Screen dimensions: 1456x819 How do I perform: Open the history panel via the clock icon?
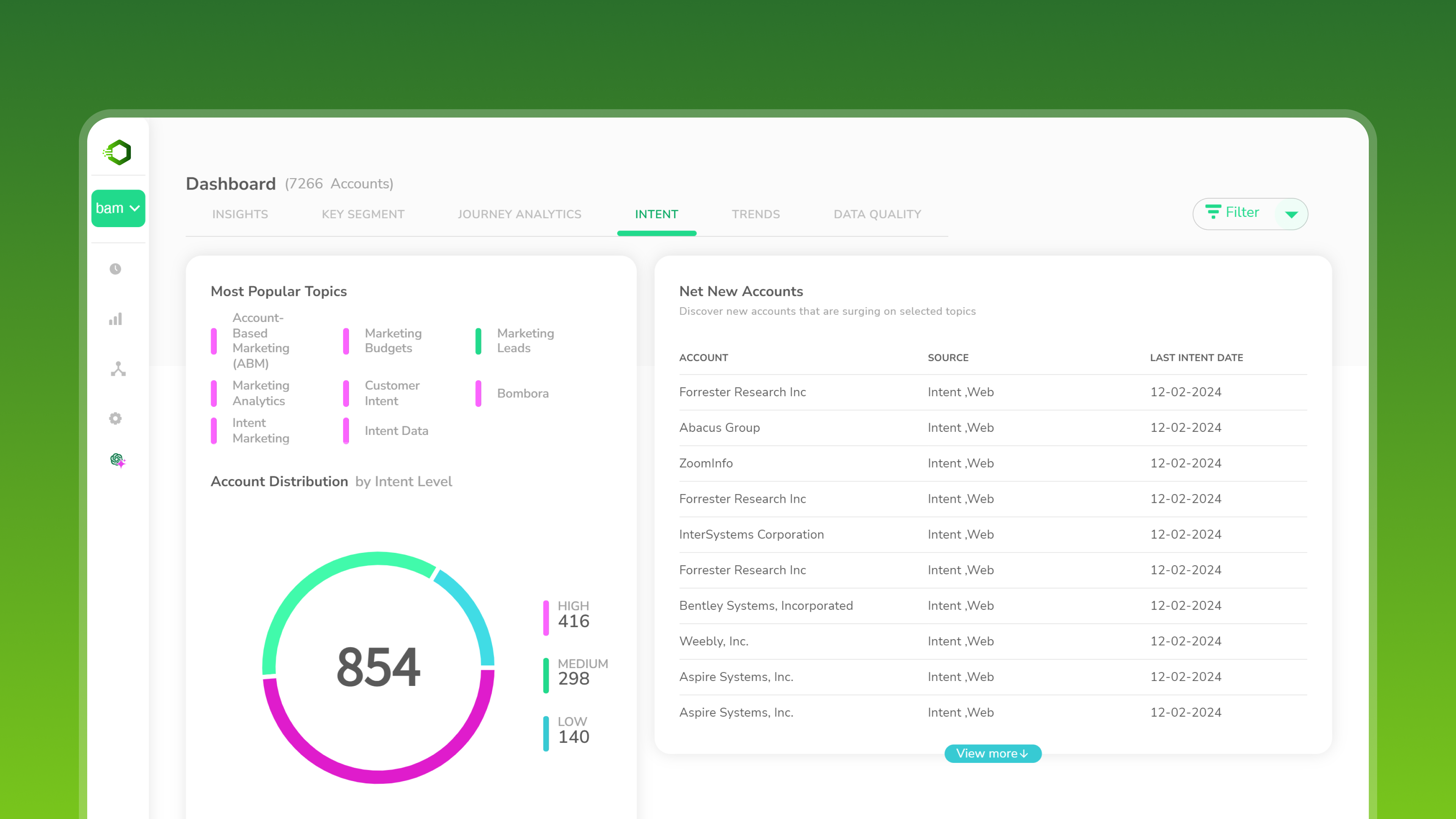[x=115, y=269]
